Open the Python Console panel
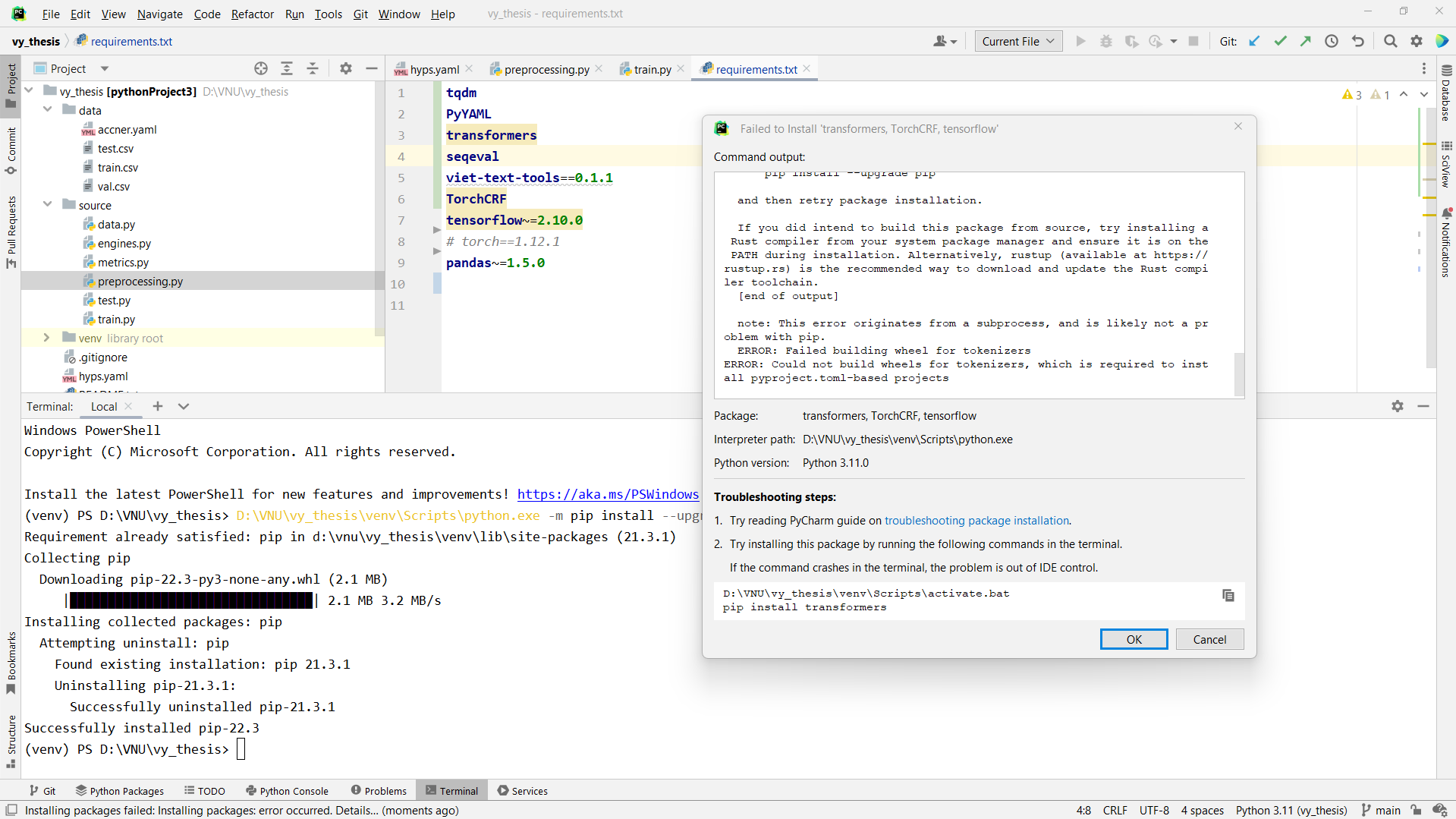 [287, 790]
